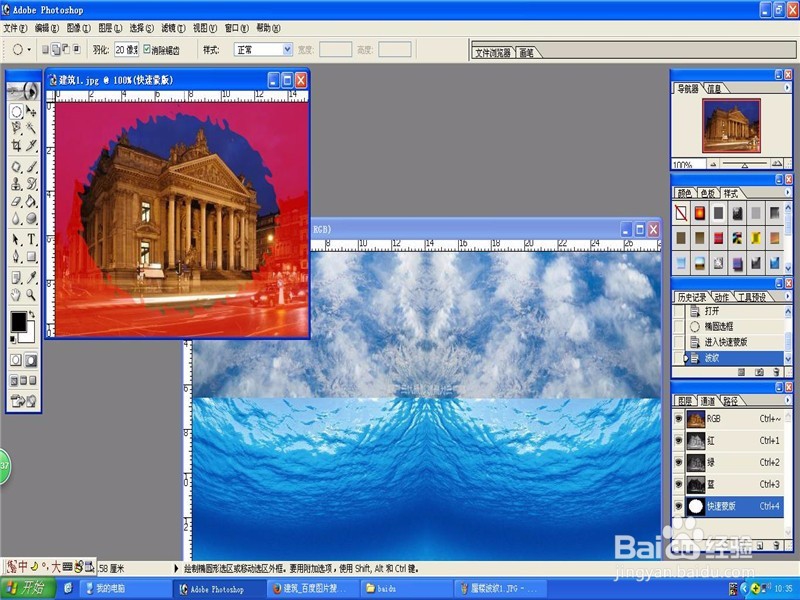Toggle the anti-alias checkbox 消除锯齿

tap(147, 49)
